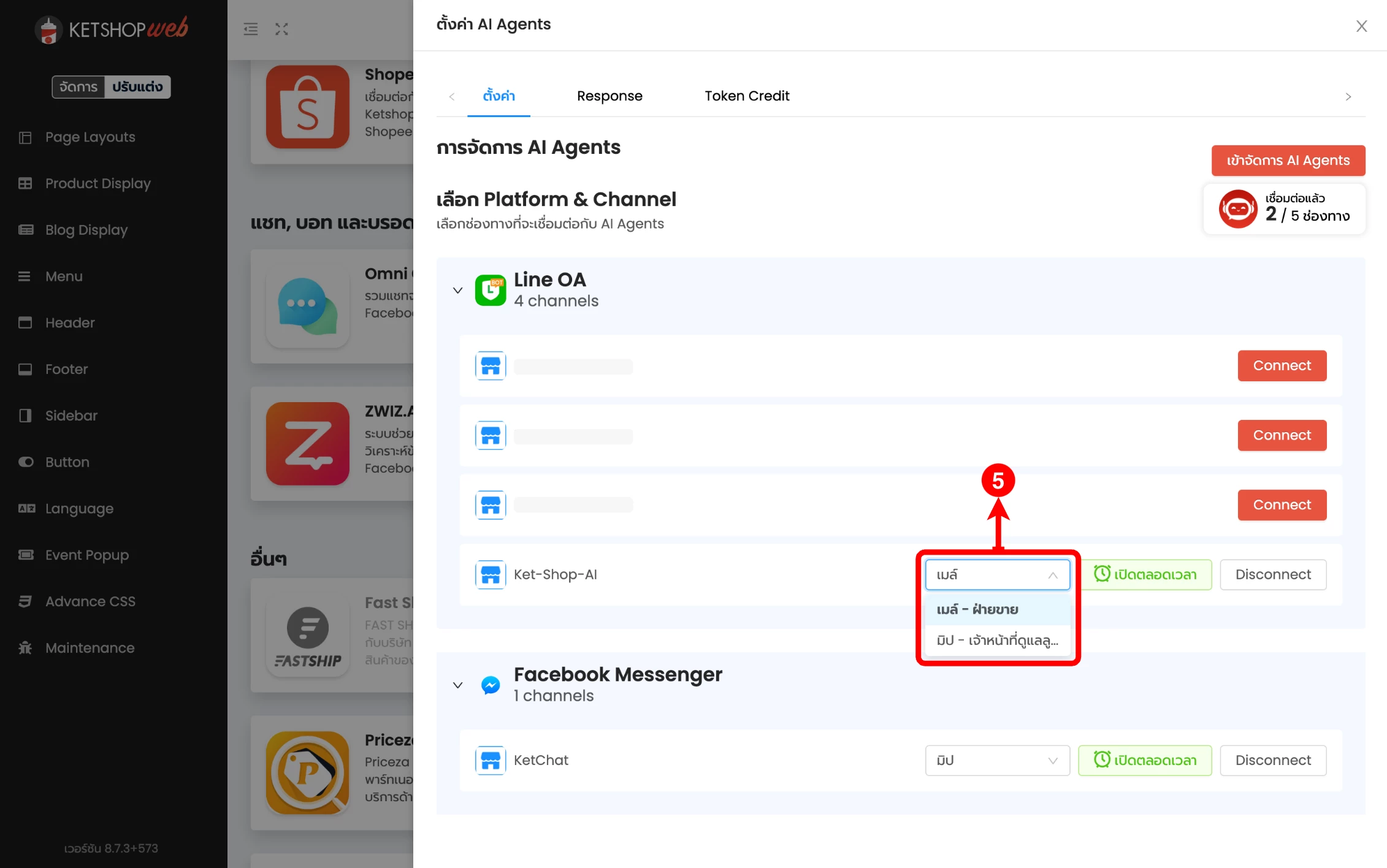Open the Token Credit tab
Image resolution: width=1387 pixels, height=868 pixels.
tap(746, 96)
